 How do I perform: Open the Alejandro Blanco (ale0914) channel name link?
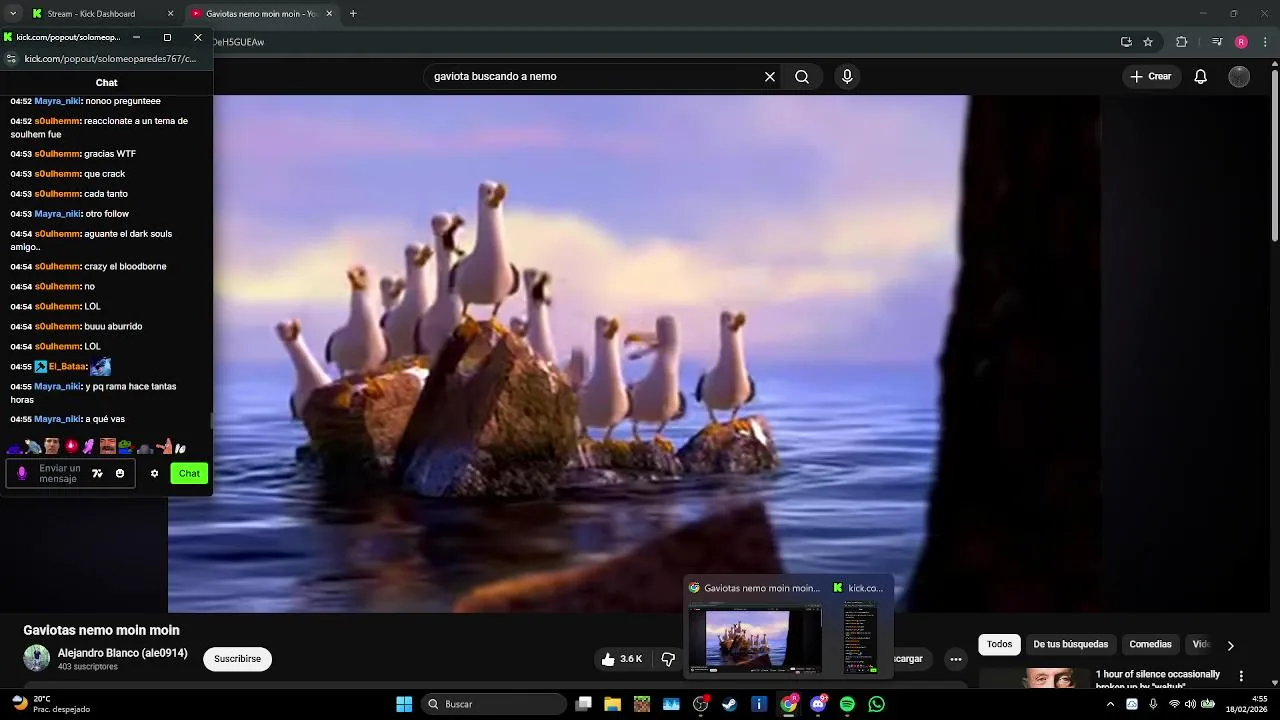coord(122,653)
